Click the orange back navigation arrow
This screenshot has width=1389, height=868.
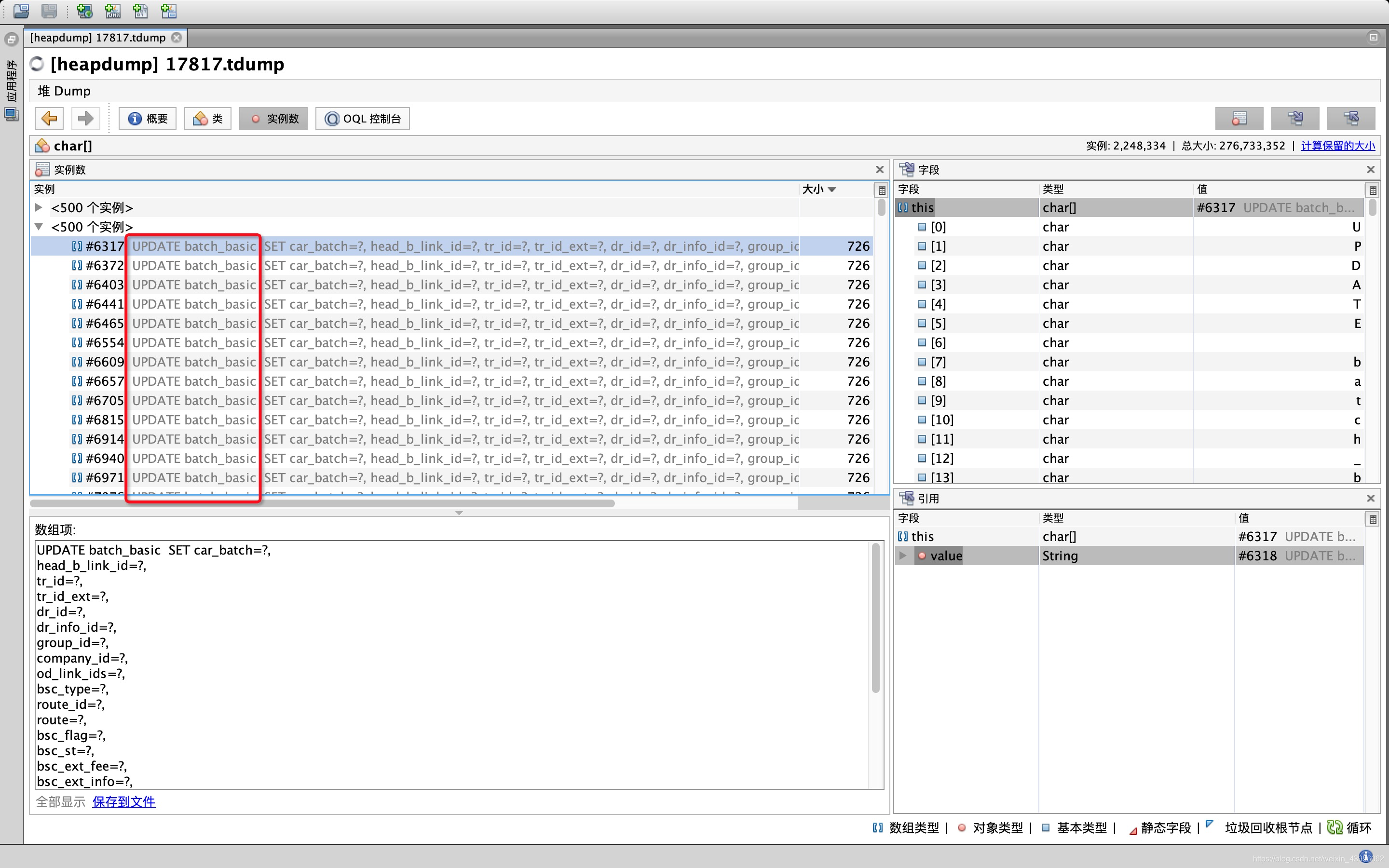pos(49,119)
